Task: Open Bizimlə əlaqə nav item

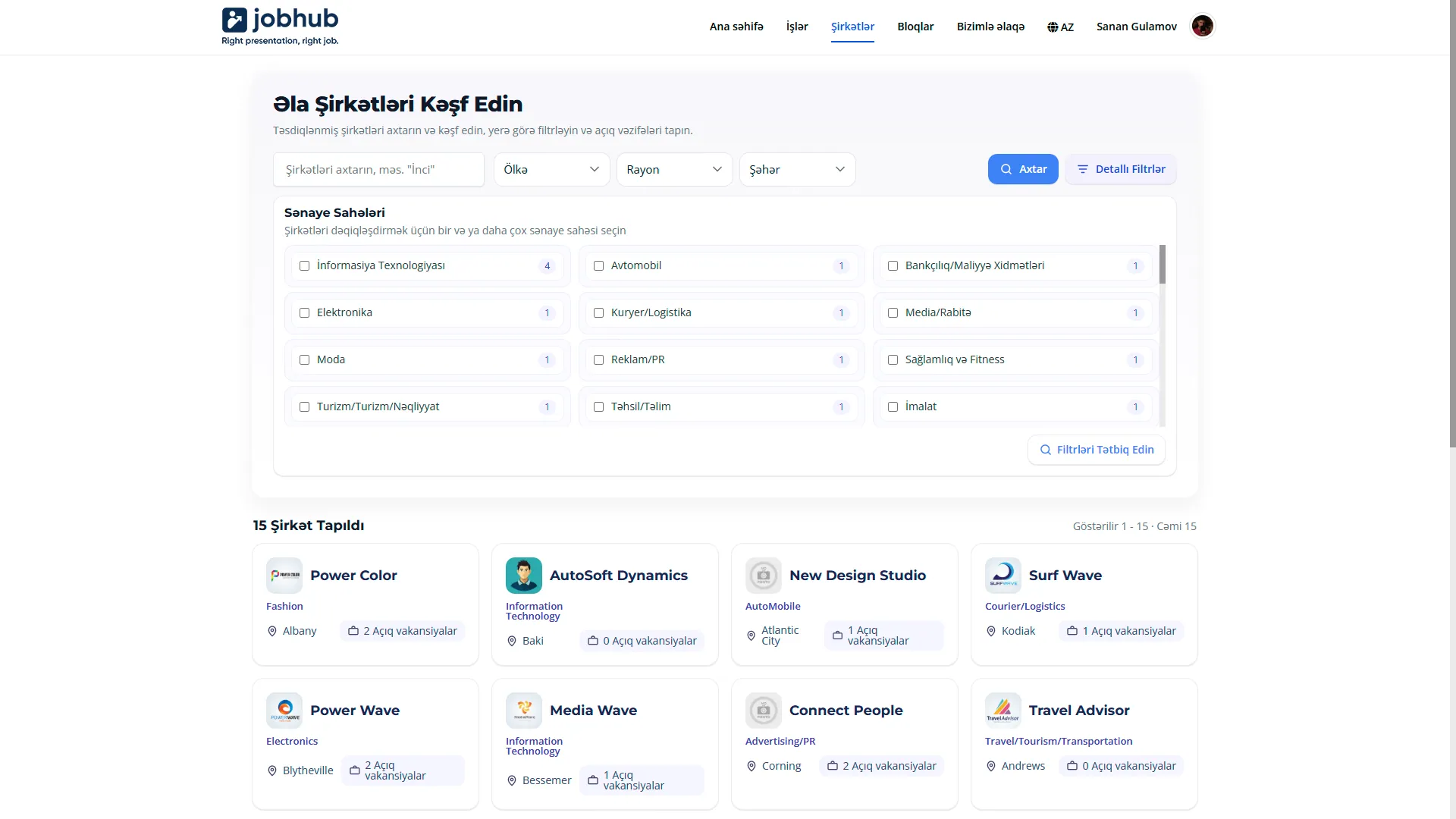Action: (x=990, y=27)
